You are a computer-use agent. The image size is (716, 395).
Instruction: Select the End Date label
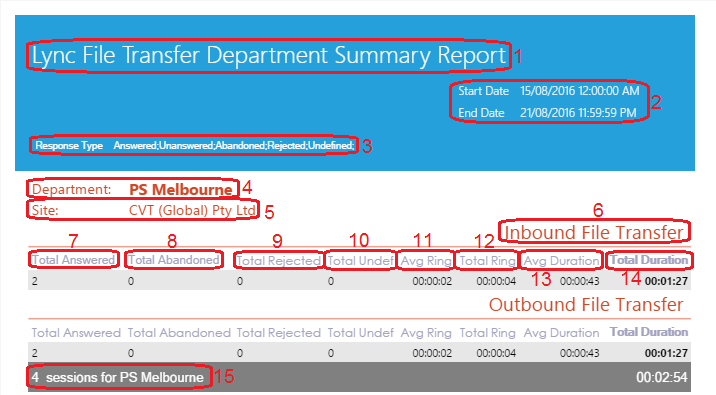pos(481,113)
